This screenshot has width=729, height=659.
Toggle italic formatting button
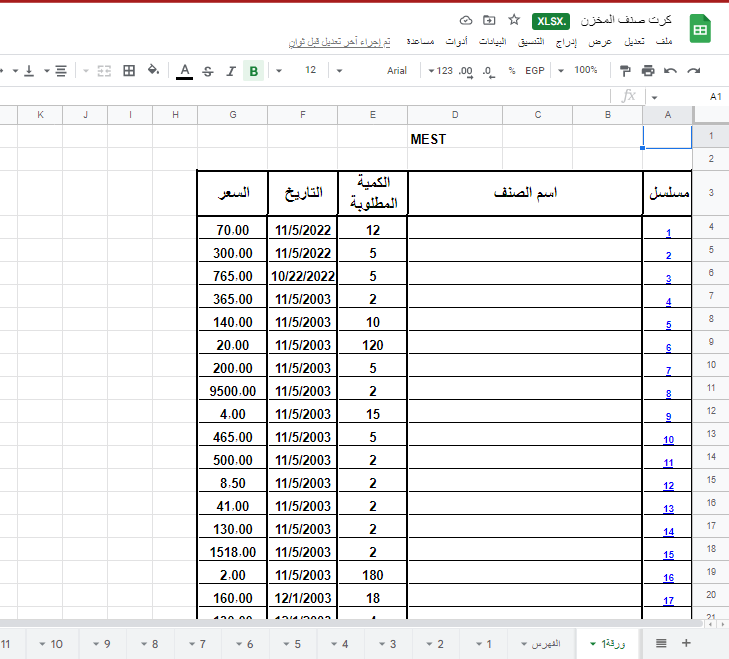[x=230, y=71]
